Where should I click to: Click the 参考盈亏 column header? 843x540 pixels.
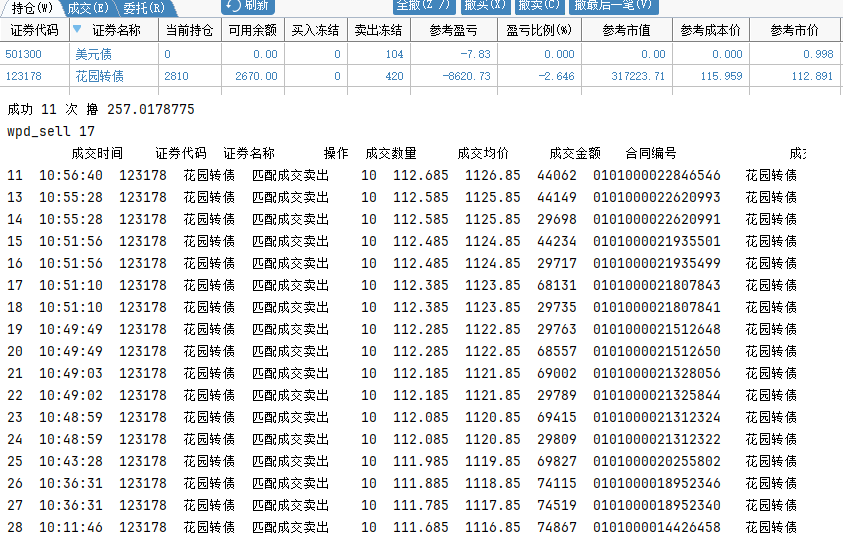(453, 31)
